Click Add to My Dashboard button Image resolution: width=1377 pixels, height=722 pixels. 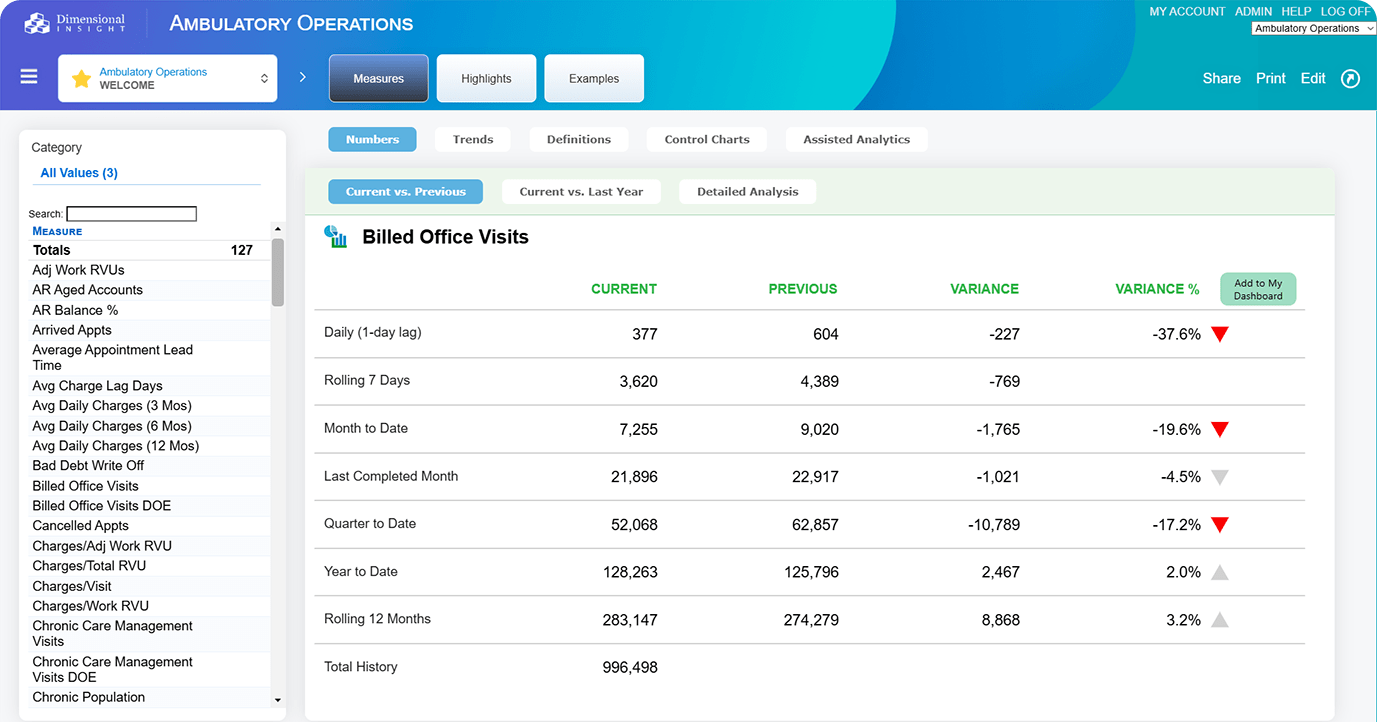click(x=1257, y=290)
